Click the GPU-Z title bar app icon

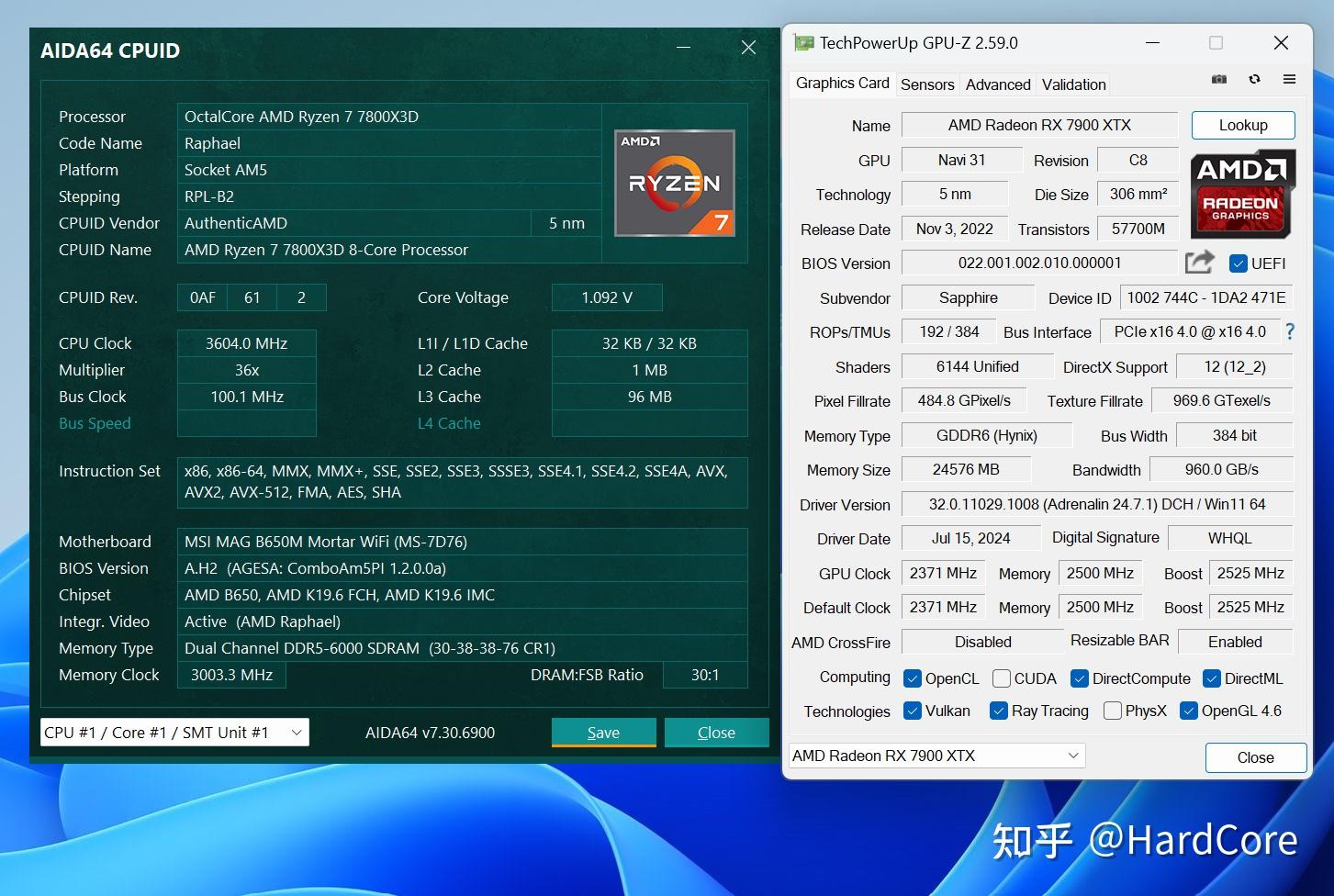804,43
